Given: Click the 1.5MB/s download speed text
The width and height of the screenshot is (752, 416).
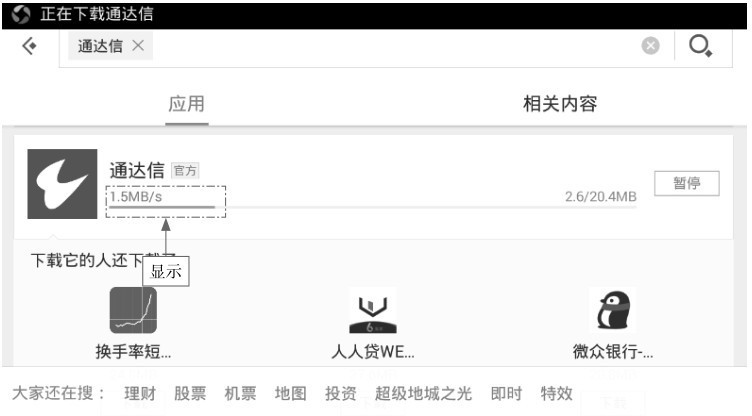Looking at the screenshot, I should 136,197.
